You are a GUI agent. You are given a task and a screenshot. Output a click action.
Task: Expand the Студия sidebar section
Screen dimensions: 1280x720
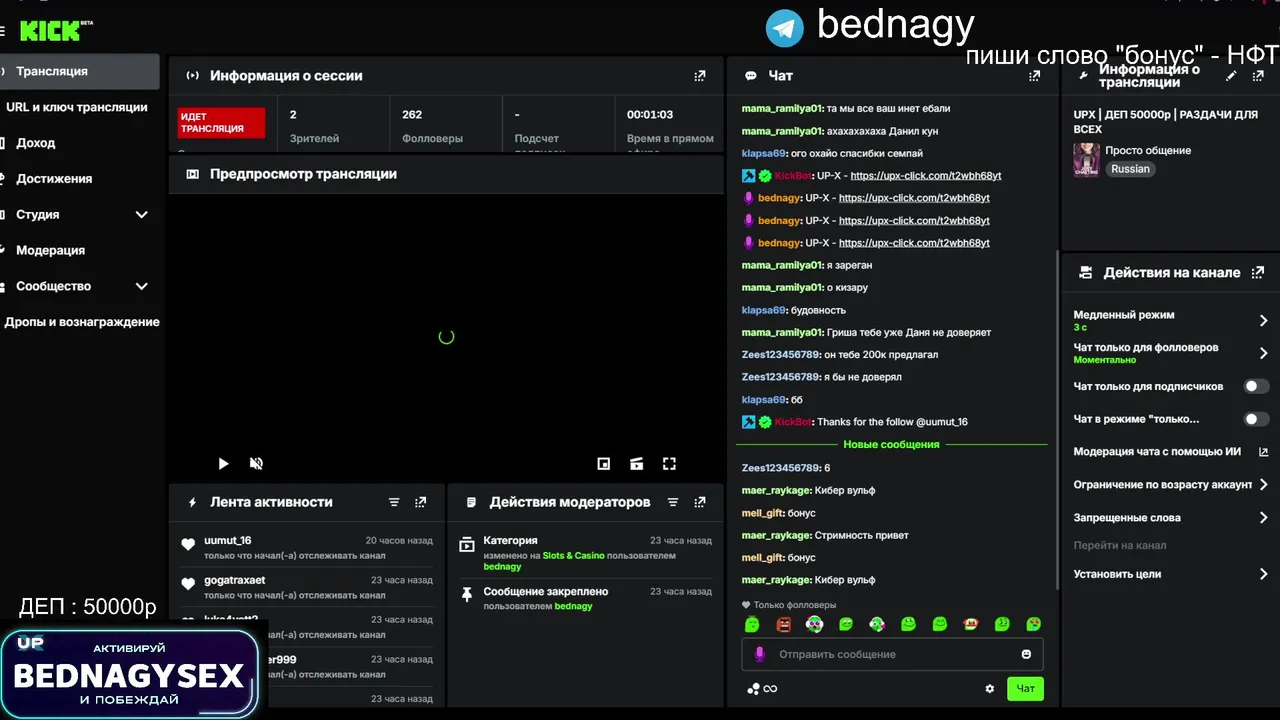pyautogui.click(x=141, y=215)
